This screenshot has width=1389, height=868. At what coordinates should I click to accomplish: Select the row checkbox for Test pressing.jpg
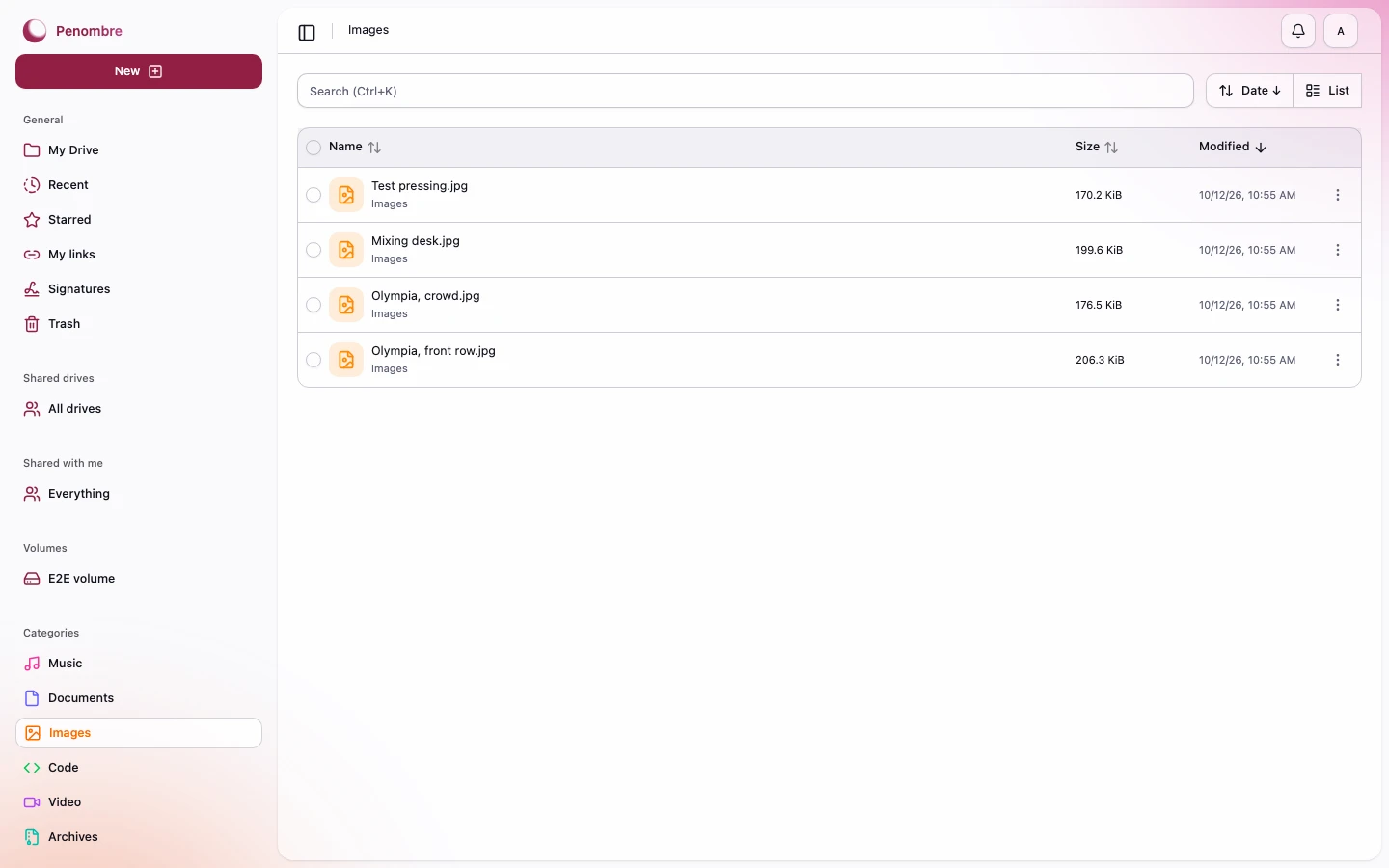click(313, 195)
